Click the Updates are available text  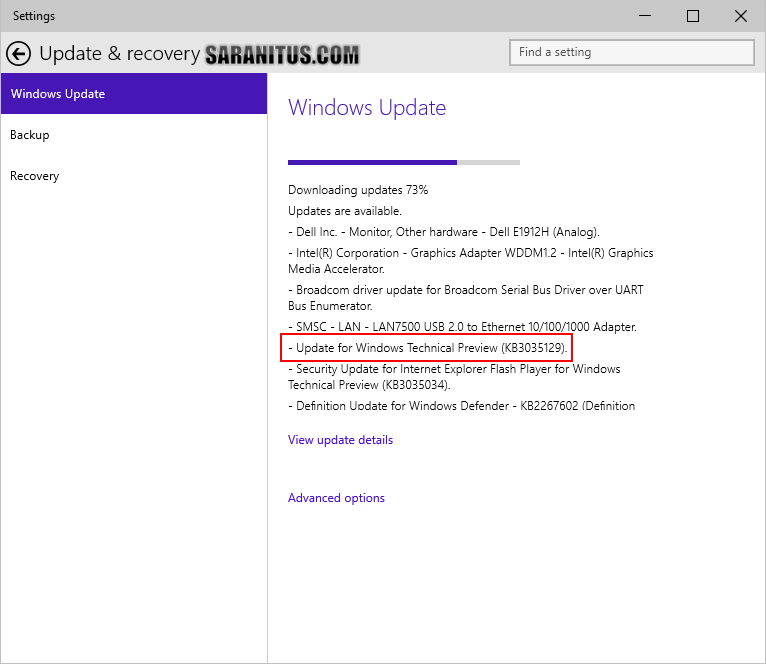(x=345, y=211)
